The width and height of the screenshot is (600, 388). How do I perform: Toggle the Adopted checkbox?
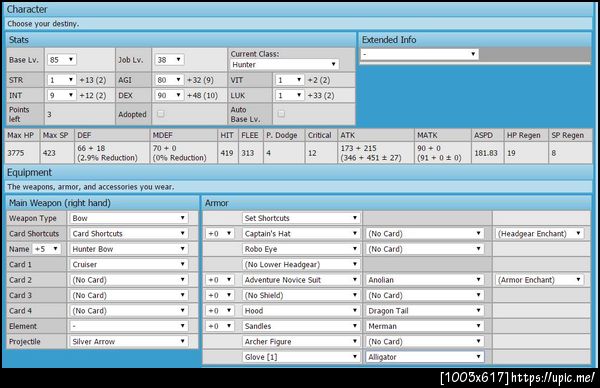161,114
